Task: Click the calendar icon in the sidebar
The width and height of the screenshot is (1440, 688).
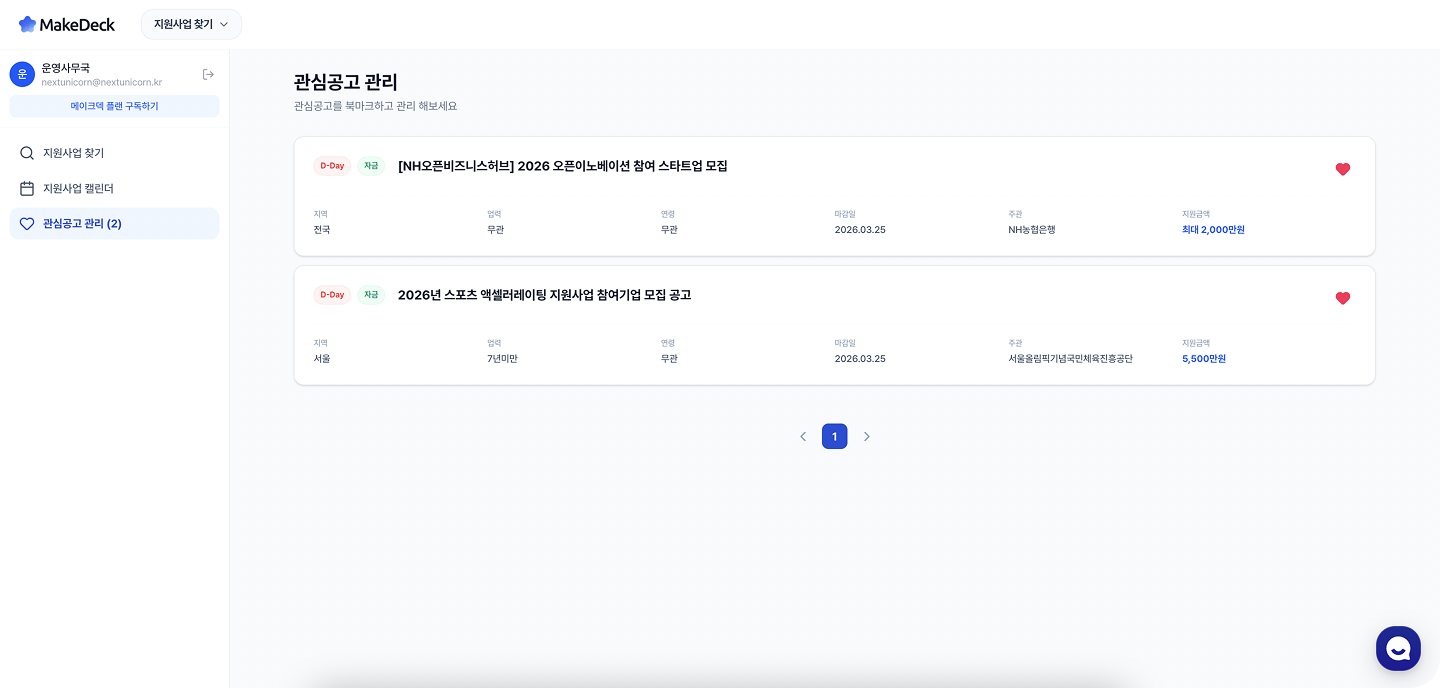Action: tap(27, 188)
